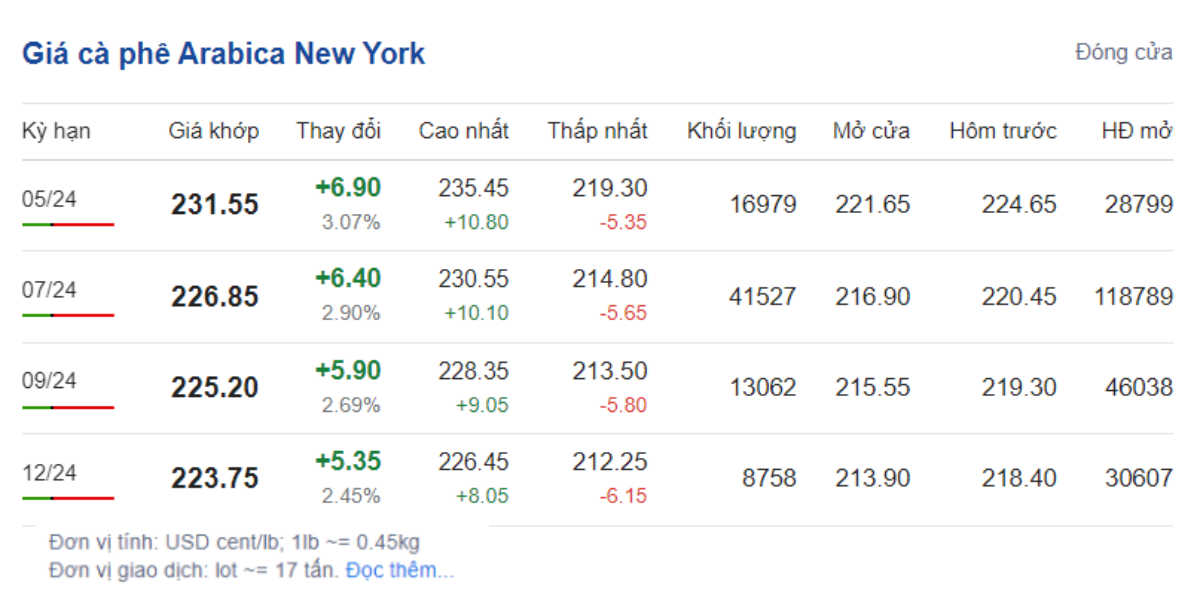
Task: Select the 12/24 contract term
Action: [49, 471]
